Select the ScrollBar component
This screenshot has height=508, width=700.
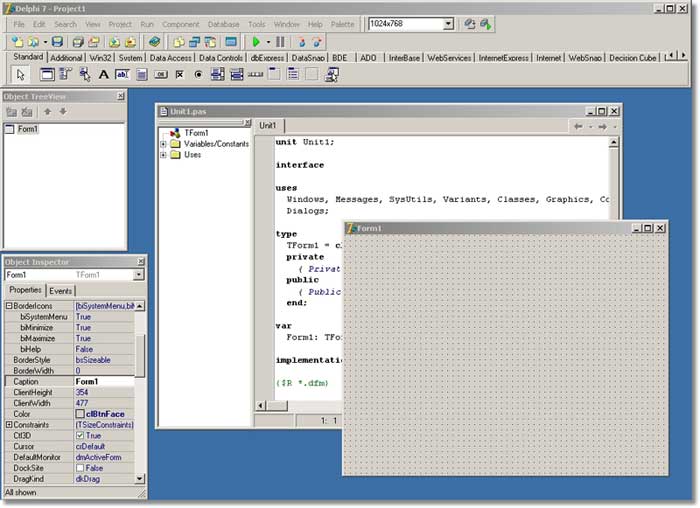click(255, 74)
